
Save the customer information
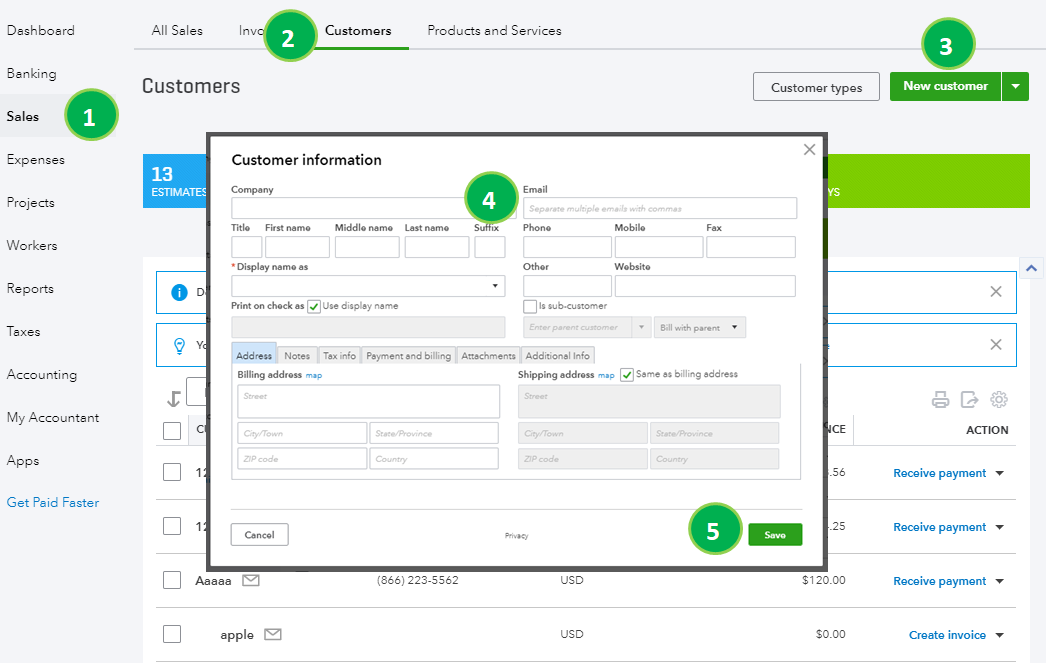[x=775, y=535]
